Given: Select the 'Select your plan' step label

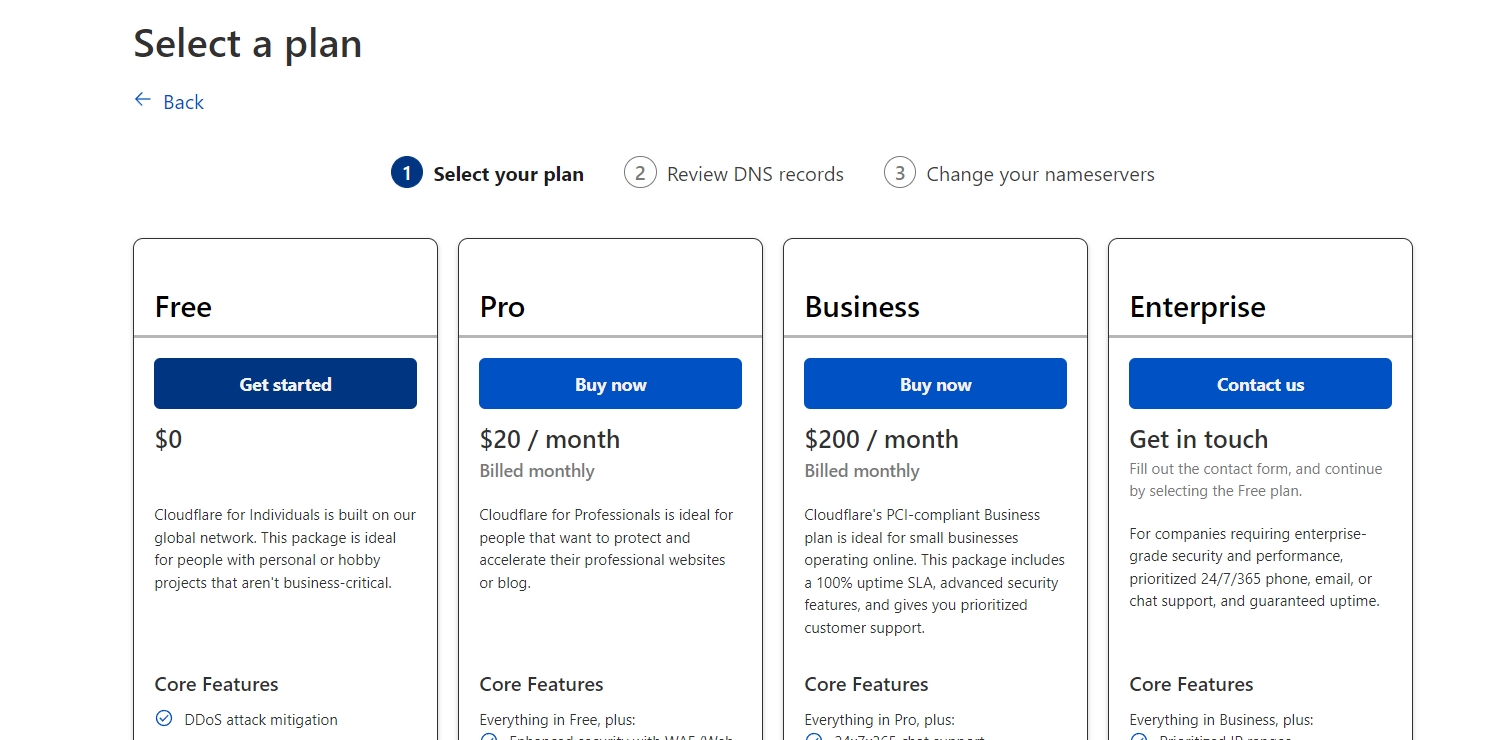Looking at the screenshot, I should [508, 174].
